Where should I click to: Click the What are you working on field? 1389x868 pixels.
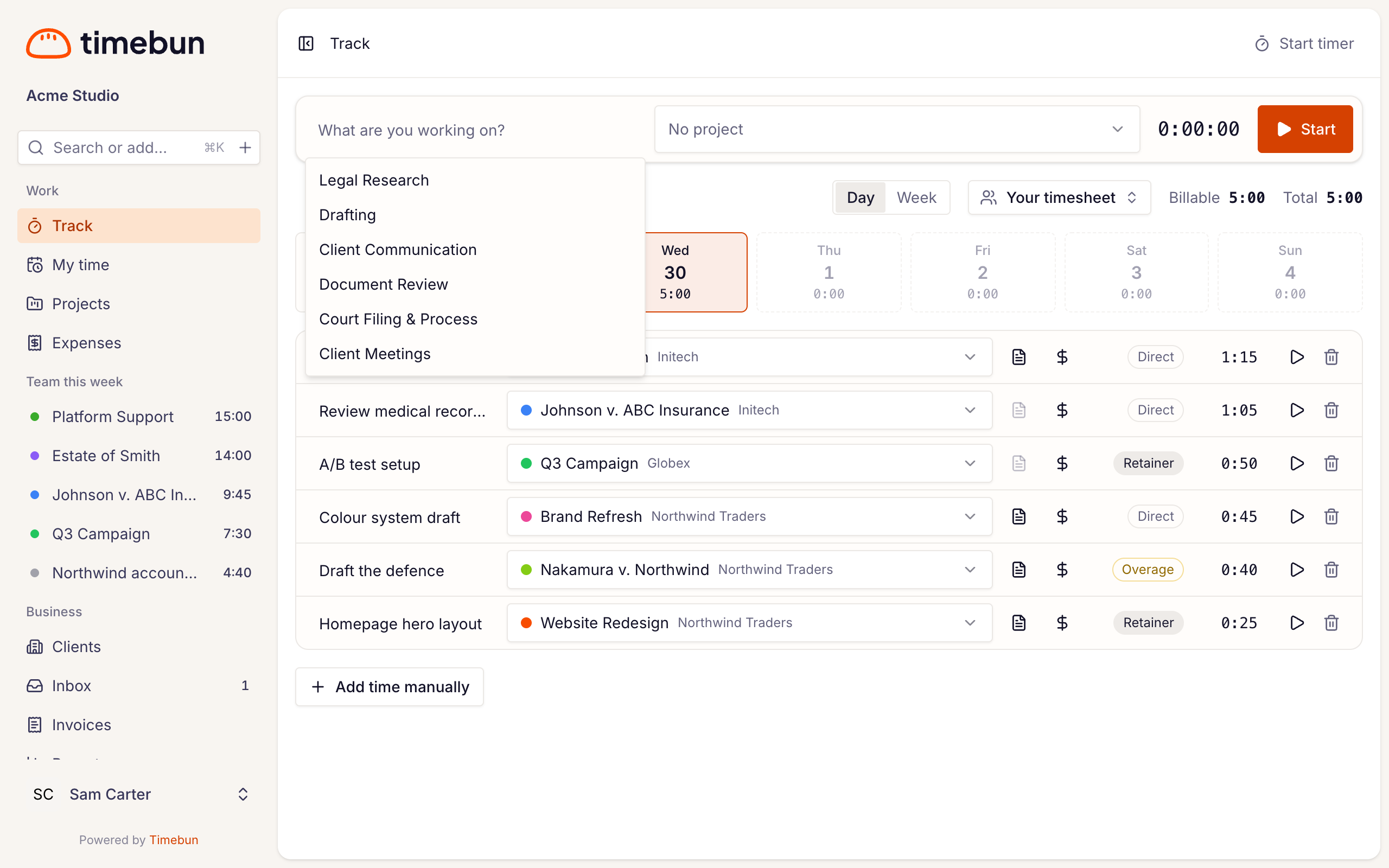[476, 130]
